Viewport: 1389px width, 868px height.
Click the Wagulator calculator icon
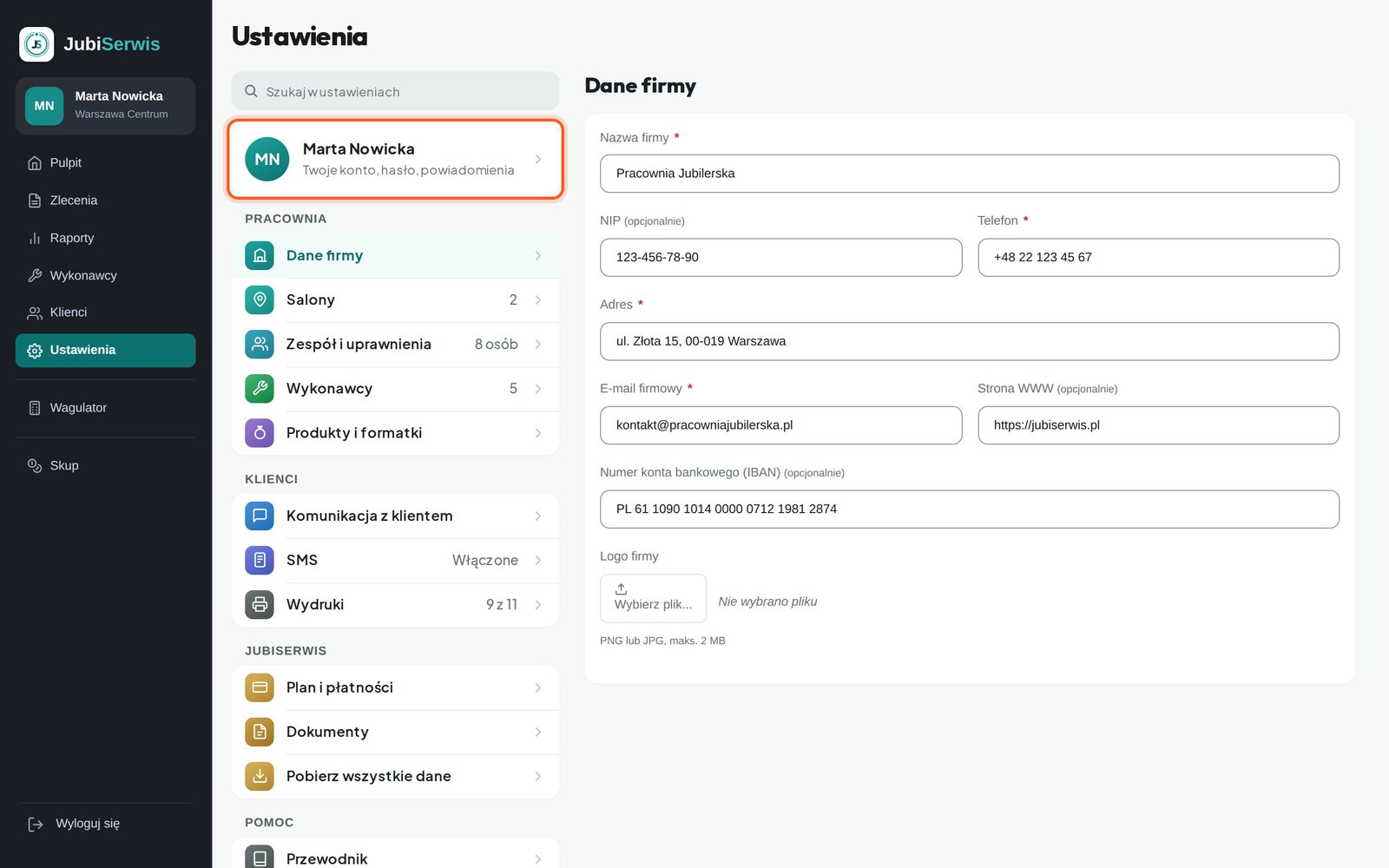point(35,408)
